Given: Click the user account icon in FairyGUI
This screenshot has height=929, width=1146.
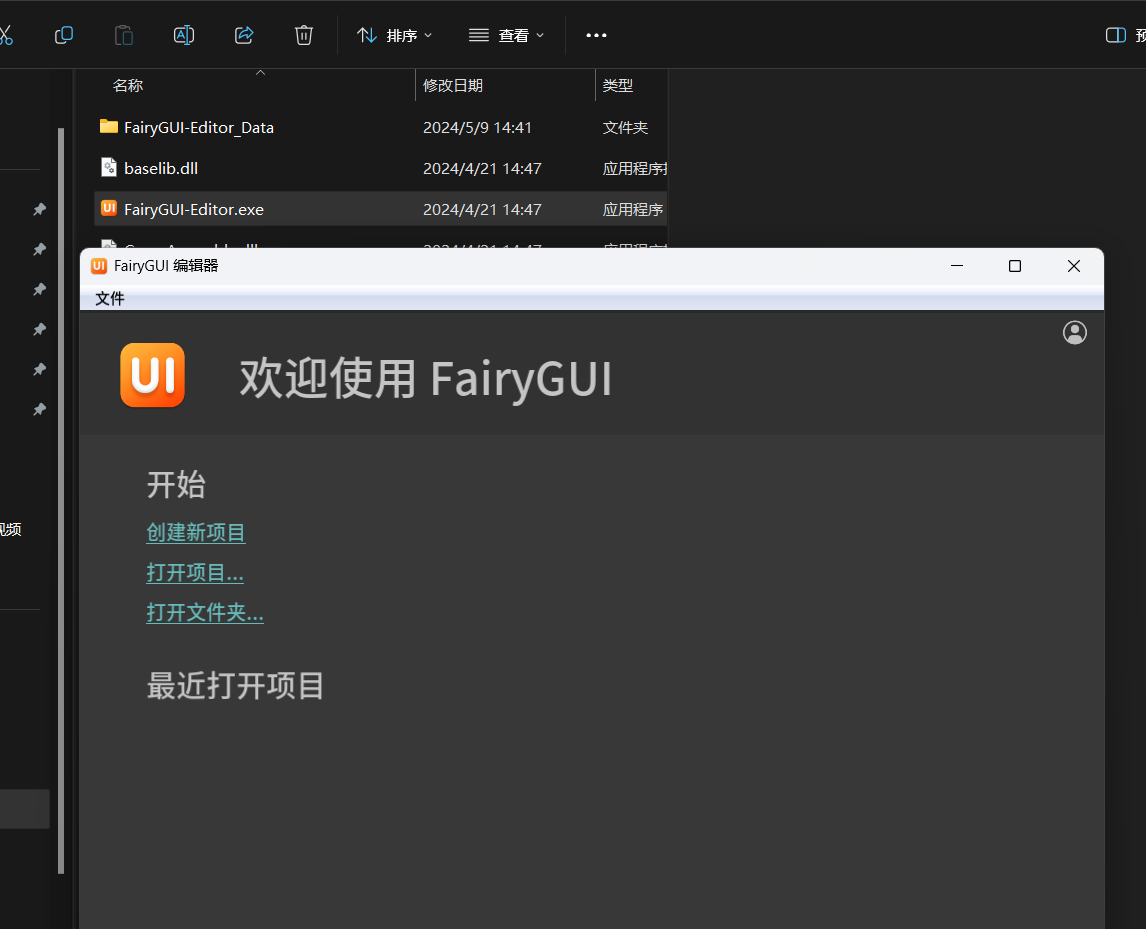Looking at the screenshot, I should [x=1074, y=332].
